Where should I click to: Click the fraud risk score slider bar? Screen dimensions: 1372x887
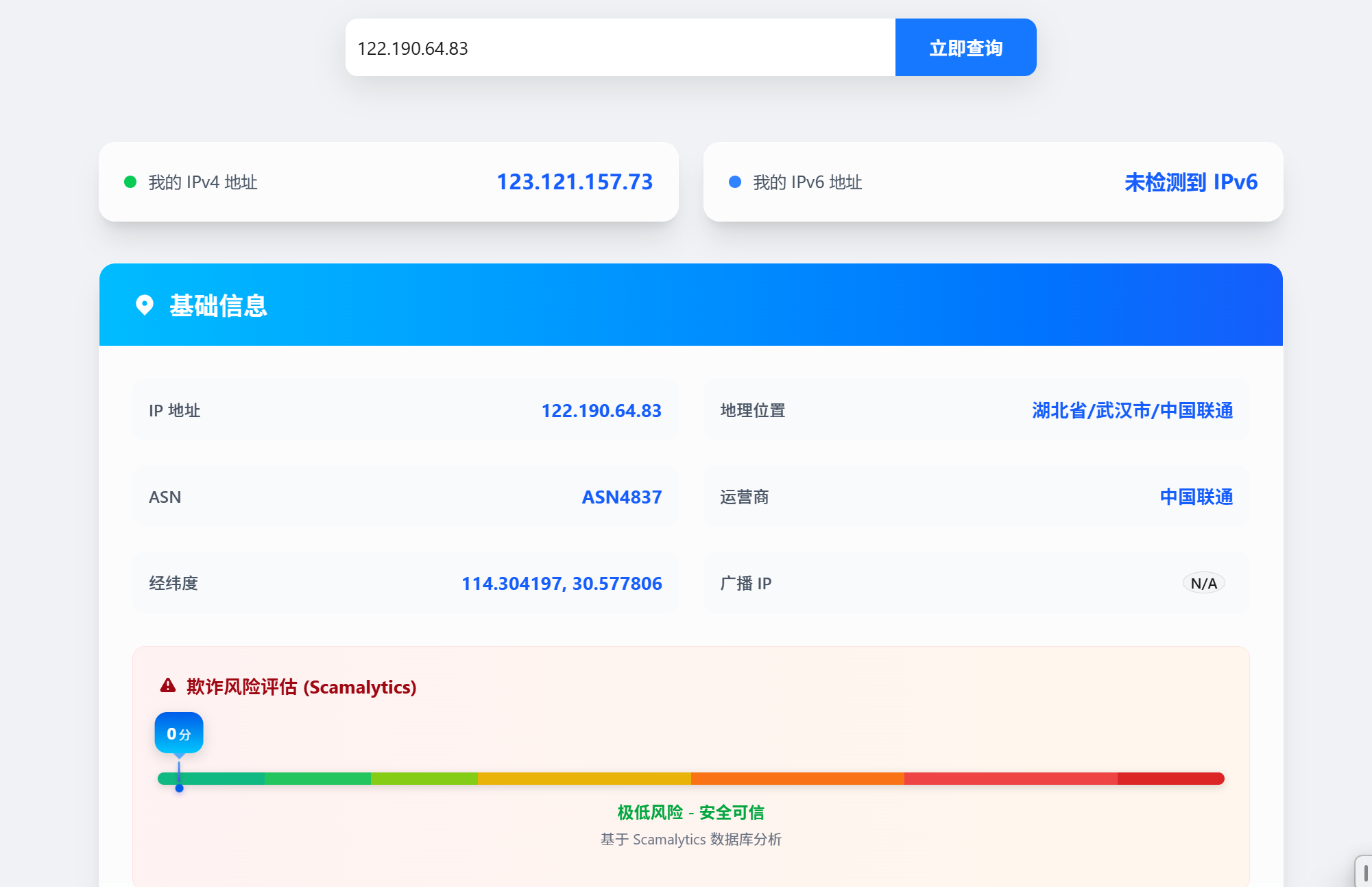click(690, 779)
